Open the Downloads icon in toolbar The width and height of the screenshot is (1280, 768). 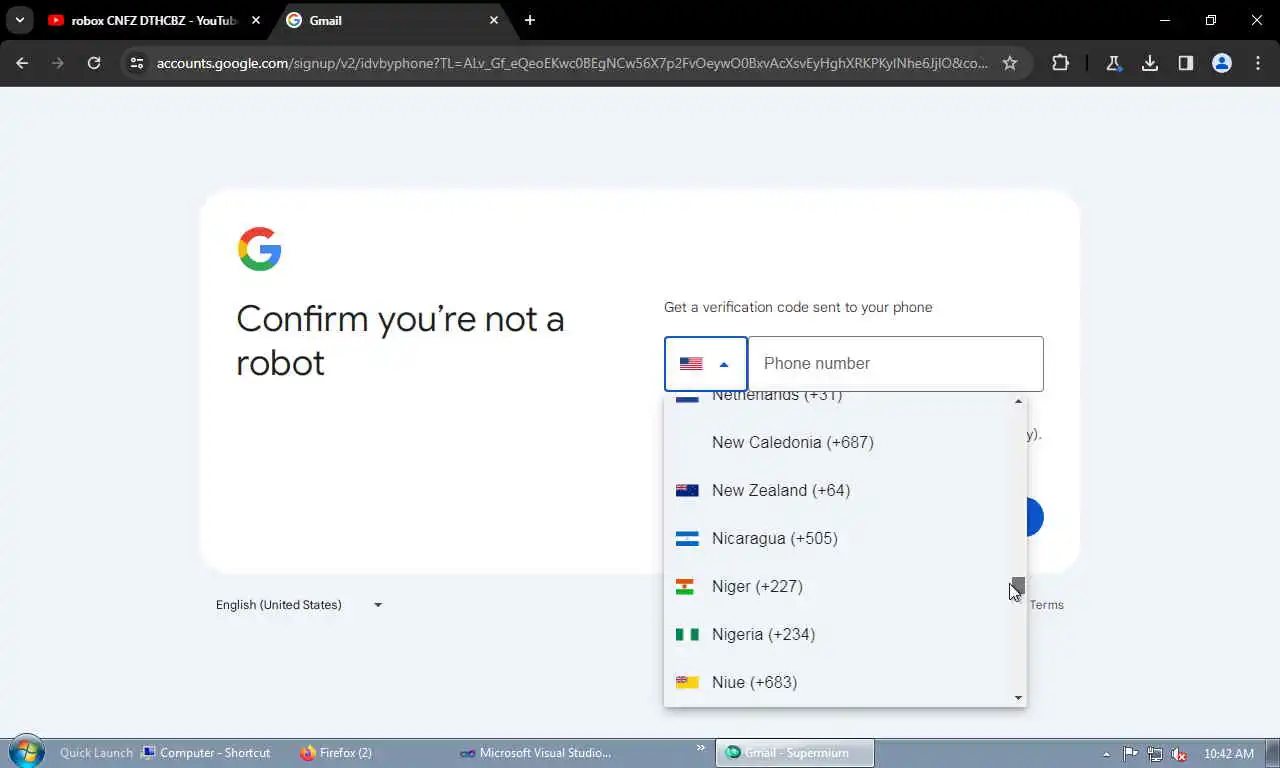click(1150, 63)
